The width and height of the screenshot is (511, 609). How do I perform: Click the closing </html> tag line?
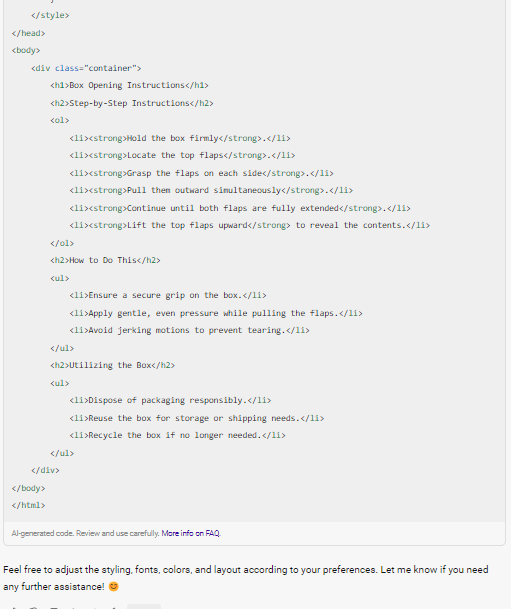click(28, 505)
